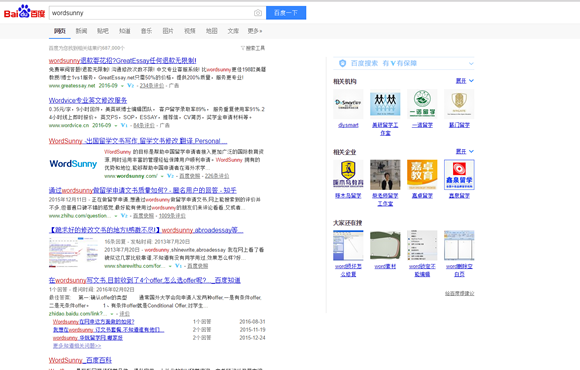This screenshot has width=580, height=370.
Task: Click the orange 嘉卓教育 logo
Action: [422, 175]
